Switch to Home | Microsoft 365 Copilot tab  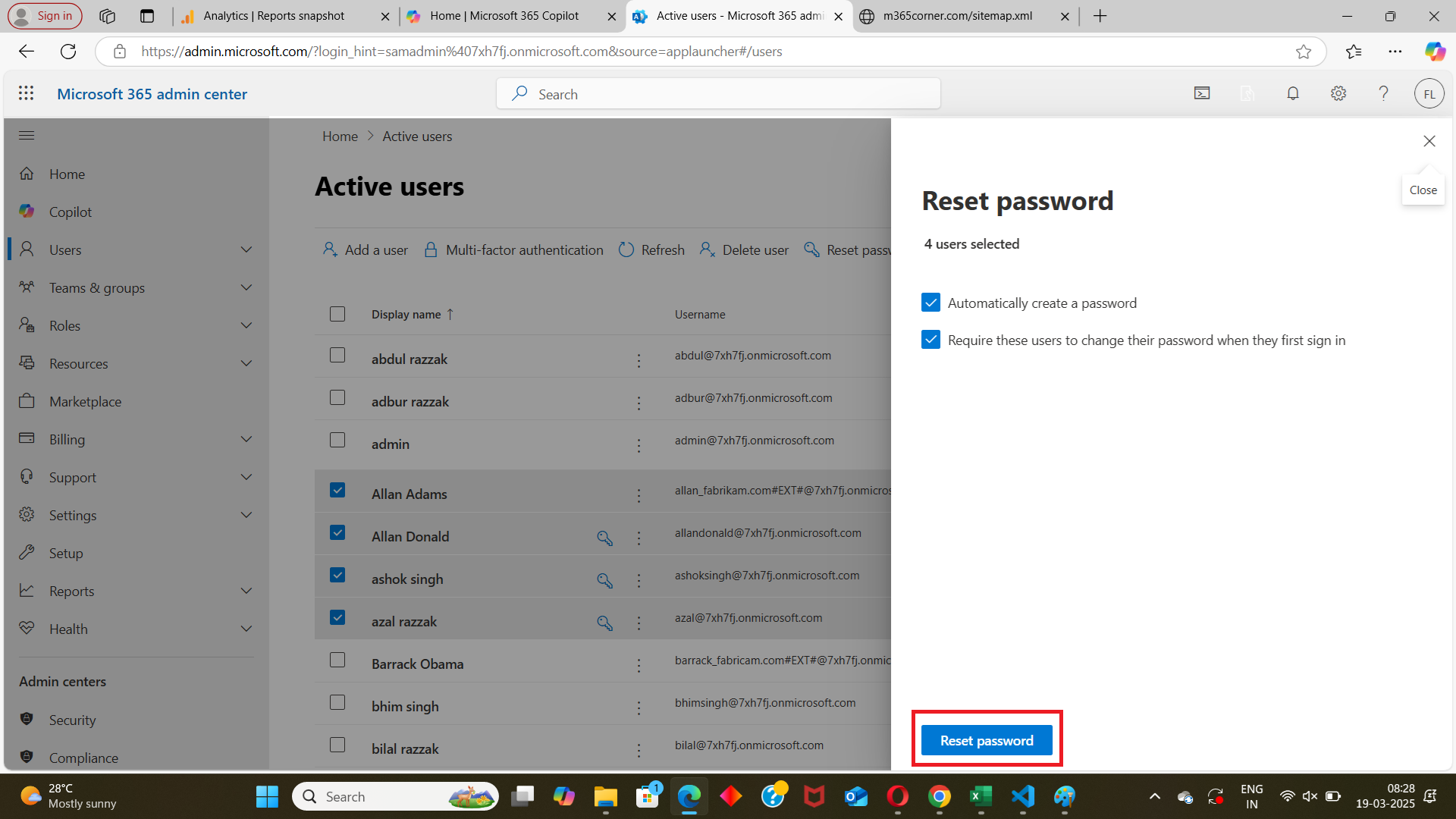click(x=504, y=16)
